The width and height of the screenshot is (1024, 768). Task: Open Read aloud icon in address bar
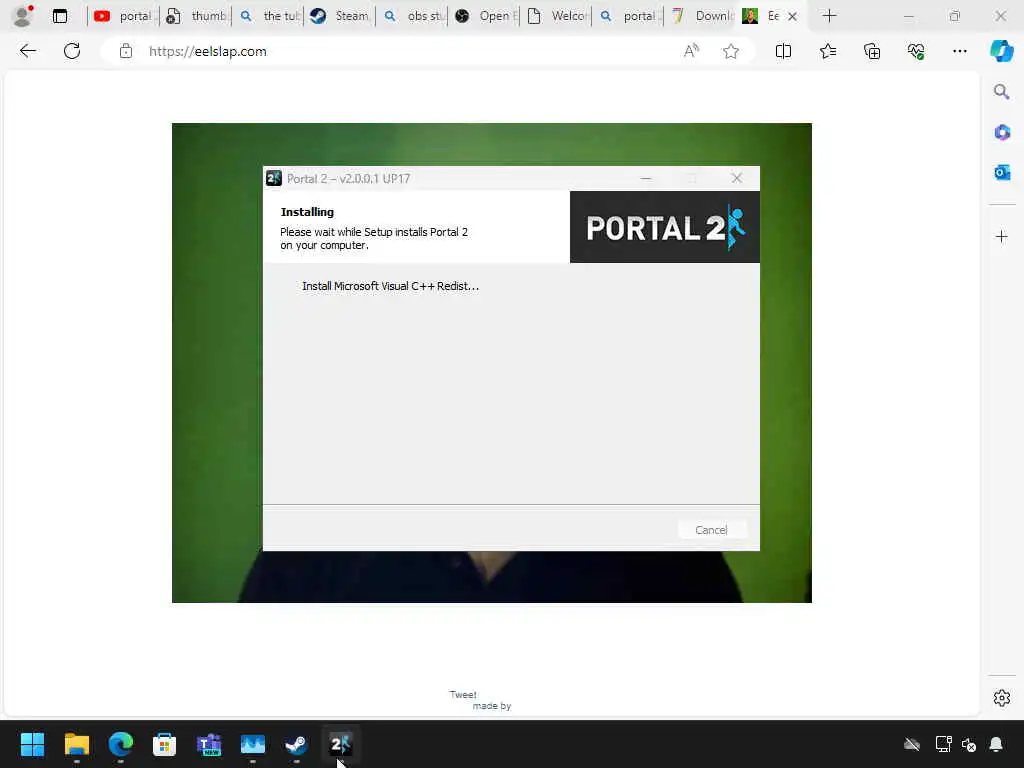click(x=691, y=51)
